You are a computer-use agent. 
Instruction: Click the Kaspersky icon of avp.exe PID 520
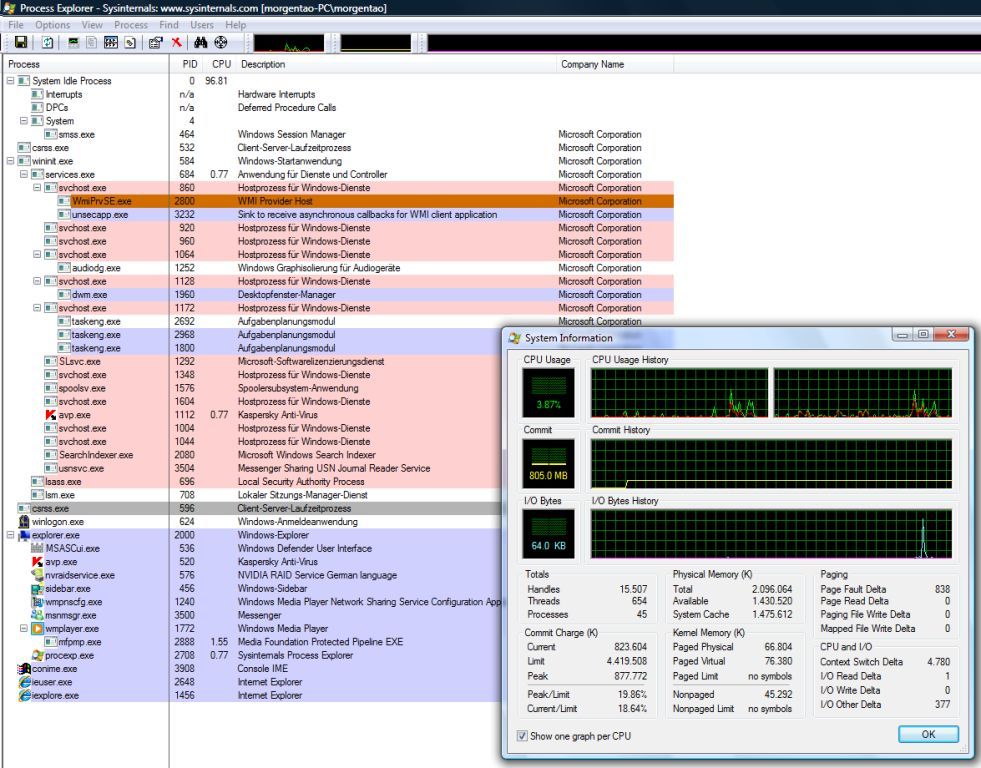38,562
